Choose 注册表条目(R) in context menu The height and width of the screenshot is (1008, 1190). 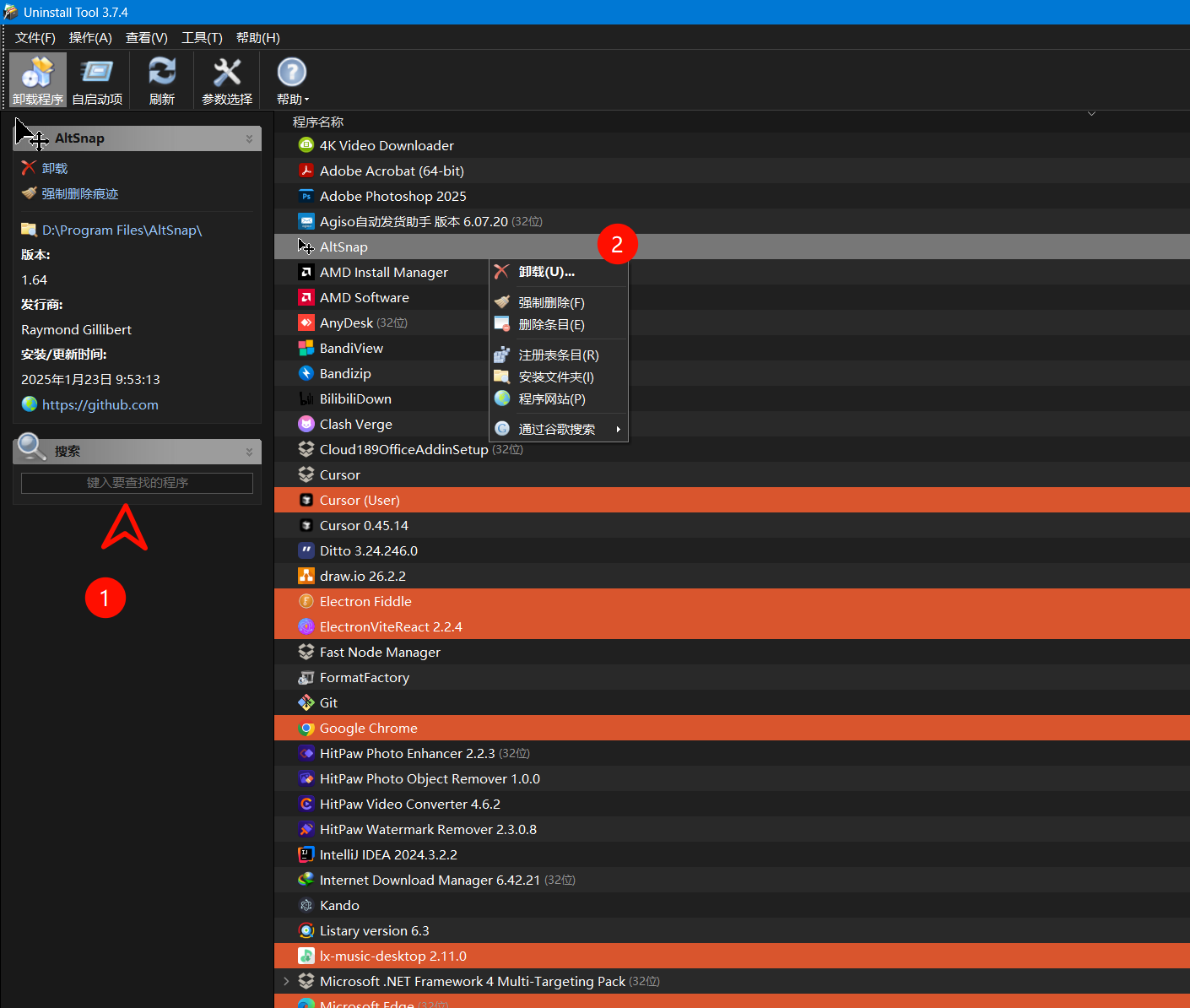559,355
